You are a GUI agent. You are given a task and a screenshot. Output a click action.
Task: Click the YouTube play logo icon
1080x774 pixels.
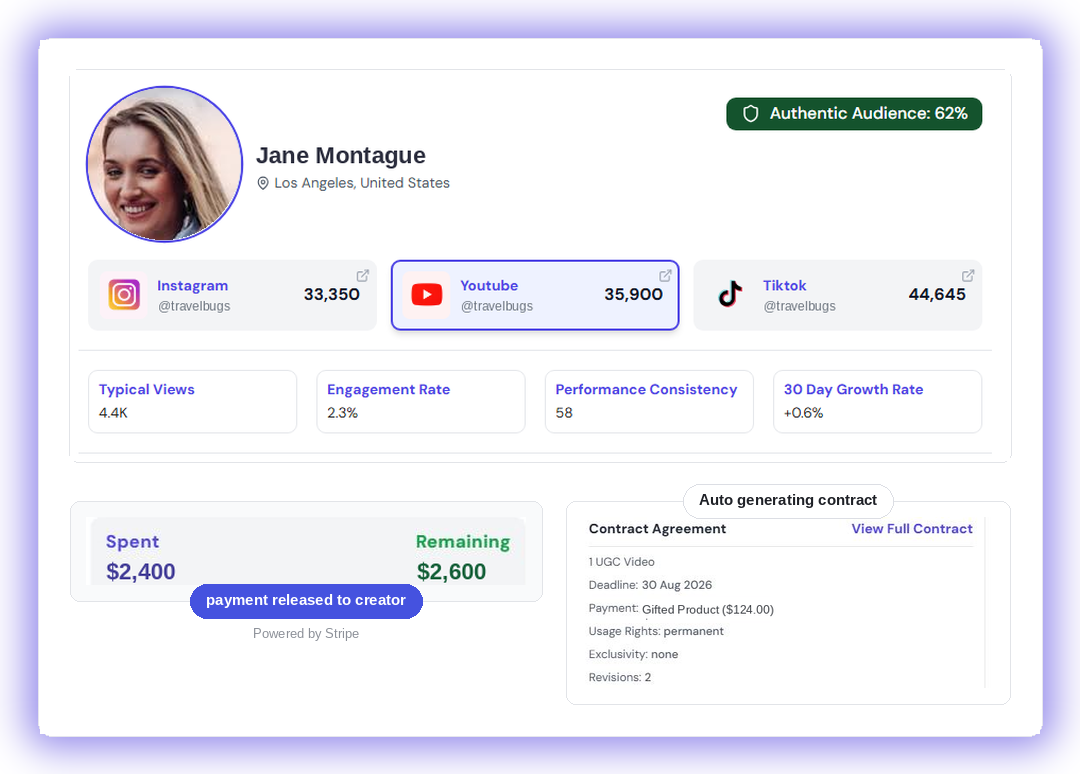pyautogui.click(x=426, y=295)
